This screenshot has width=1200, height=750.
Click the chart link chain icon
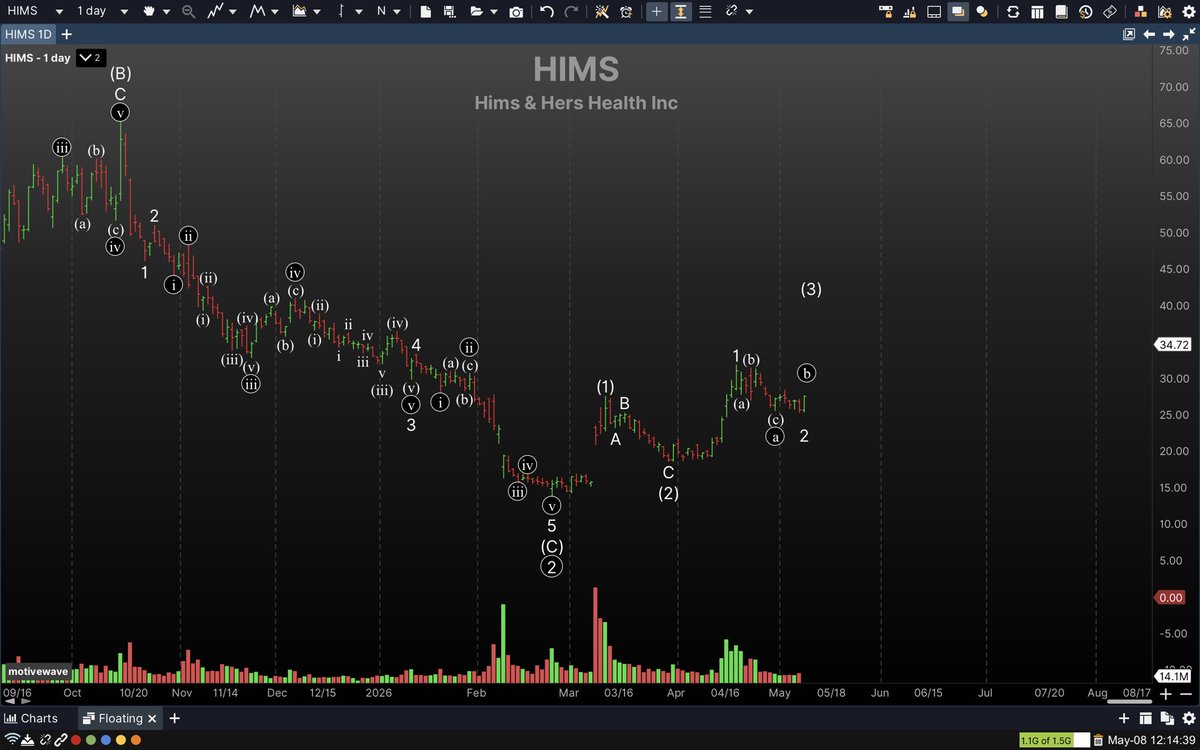coord(732,11)
